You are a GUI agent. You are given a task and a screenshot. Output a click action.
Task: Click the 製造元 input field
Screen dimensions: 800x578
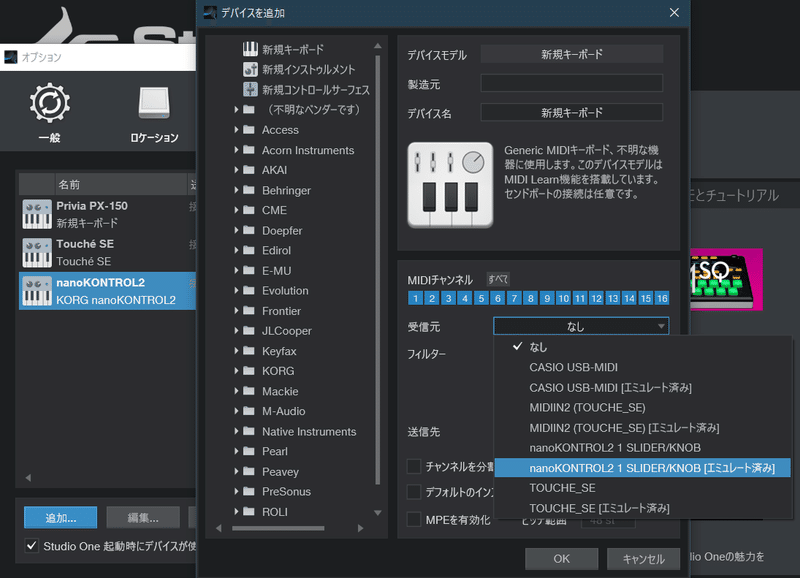571,84
